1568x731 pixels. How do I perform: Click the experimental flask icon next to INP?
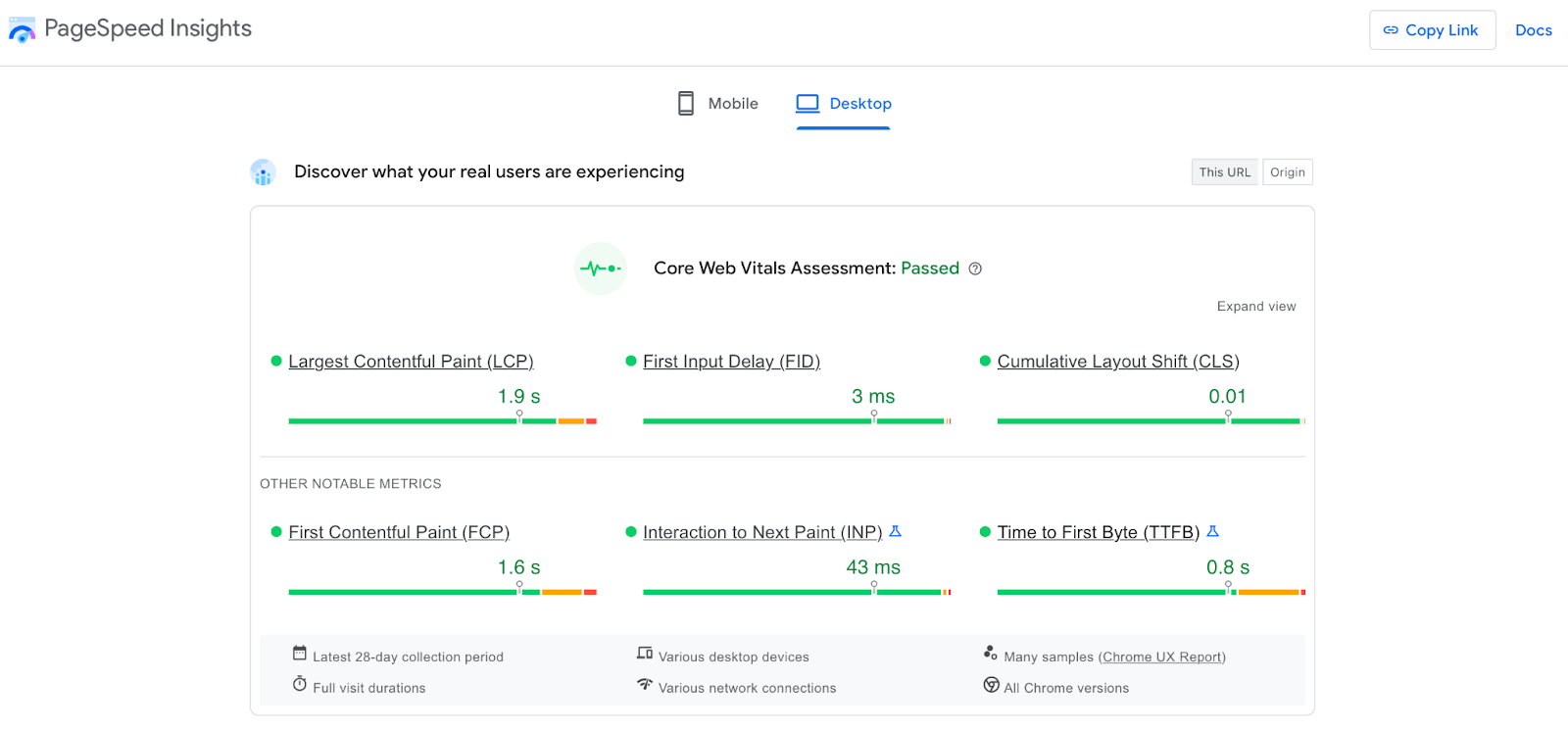coord(895,531)
